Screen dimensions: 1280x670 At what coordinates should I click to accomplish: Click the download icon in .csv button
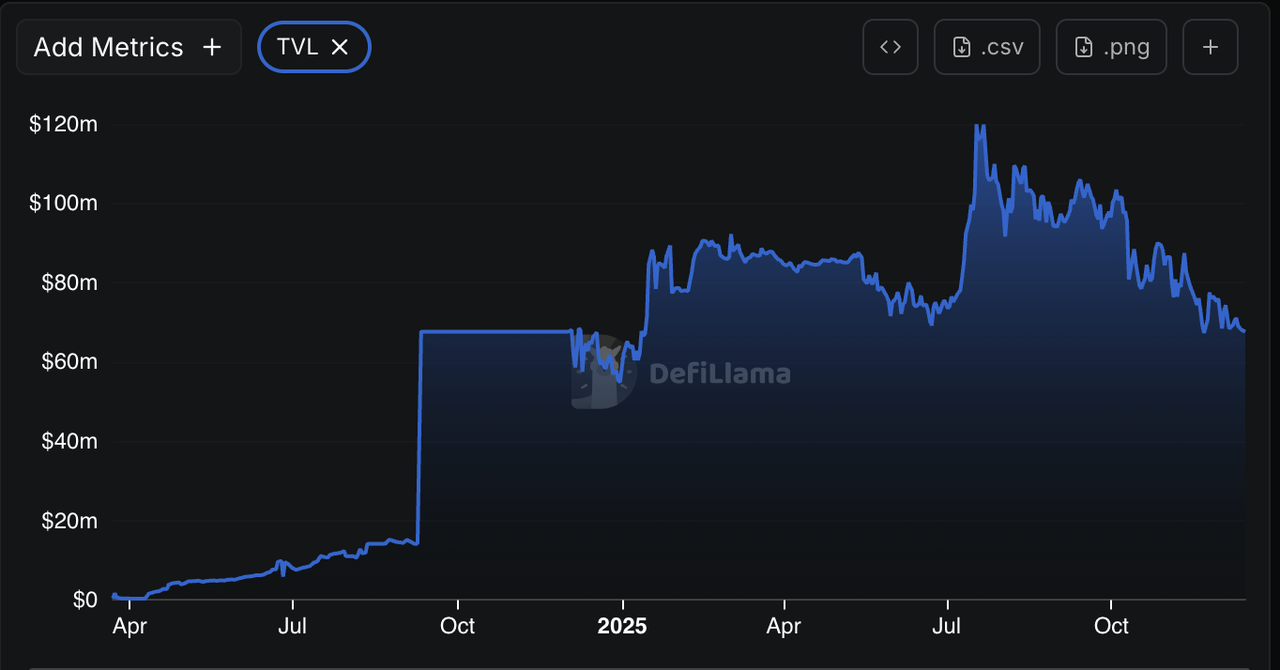pyautogui.click(x=962, y=47)
